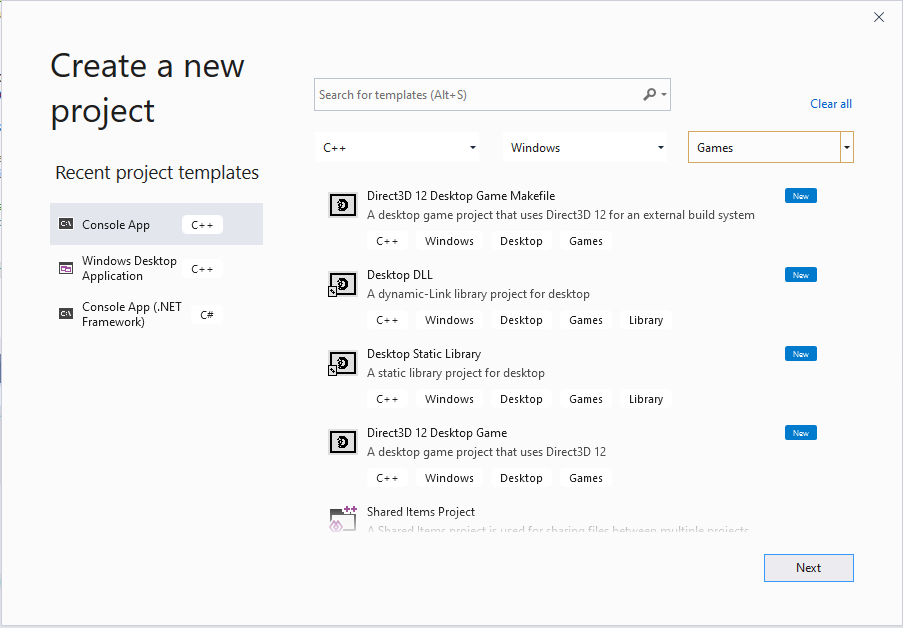This screenshot has width=903, height=628.
Task: Click Desktop tag under Makefile template
Action: point(521,241)
